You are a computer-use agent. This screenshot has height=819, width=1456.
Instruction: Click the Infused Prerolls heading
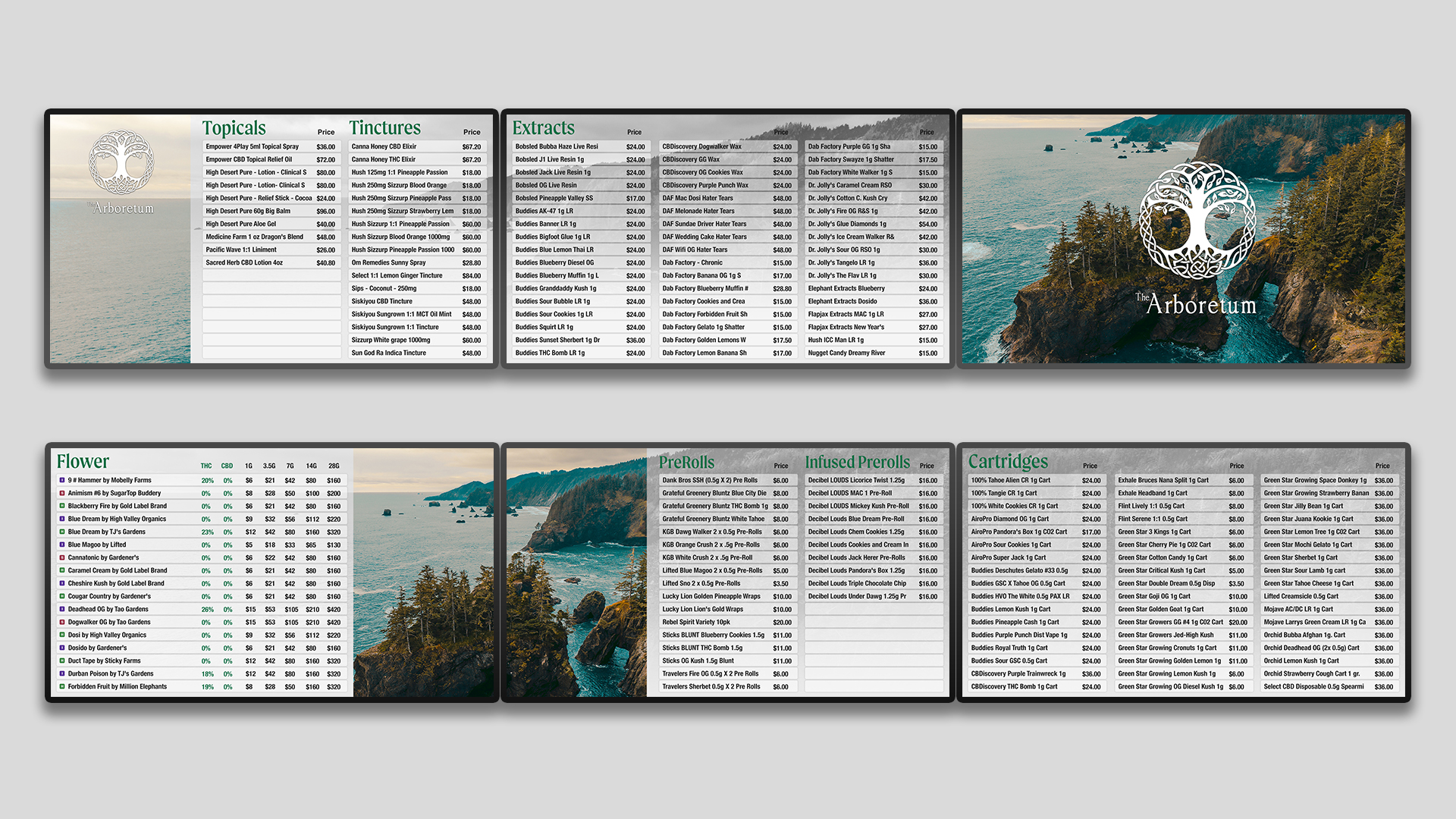click(x=858, y=463)
